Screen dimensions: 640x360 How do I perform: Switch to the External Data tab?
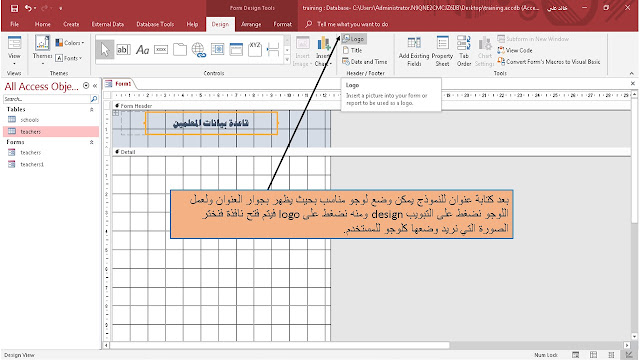click(108, 24)
